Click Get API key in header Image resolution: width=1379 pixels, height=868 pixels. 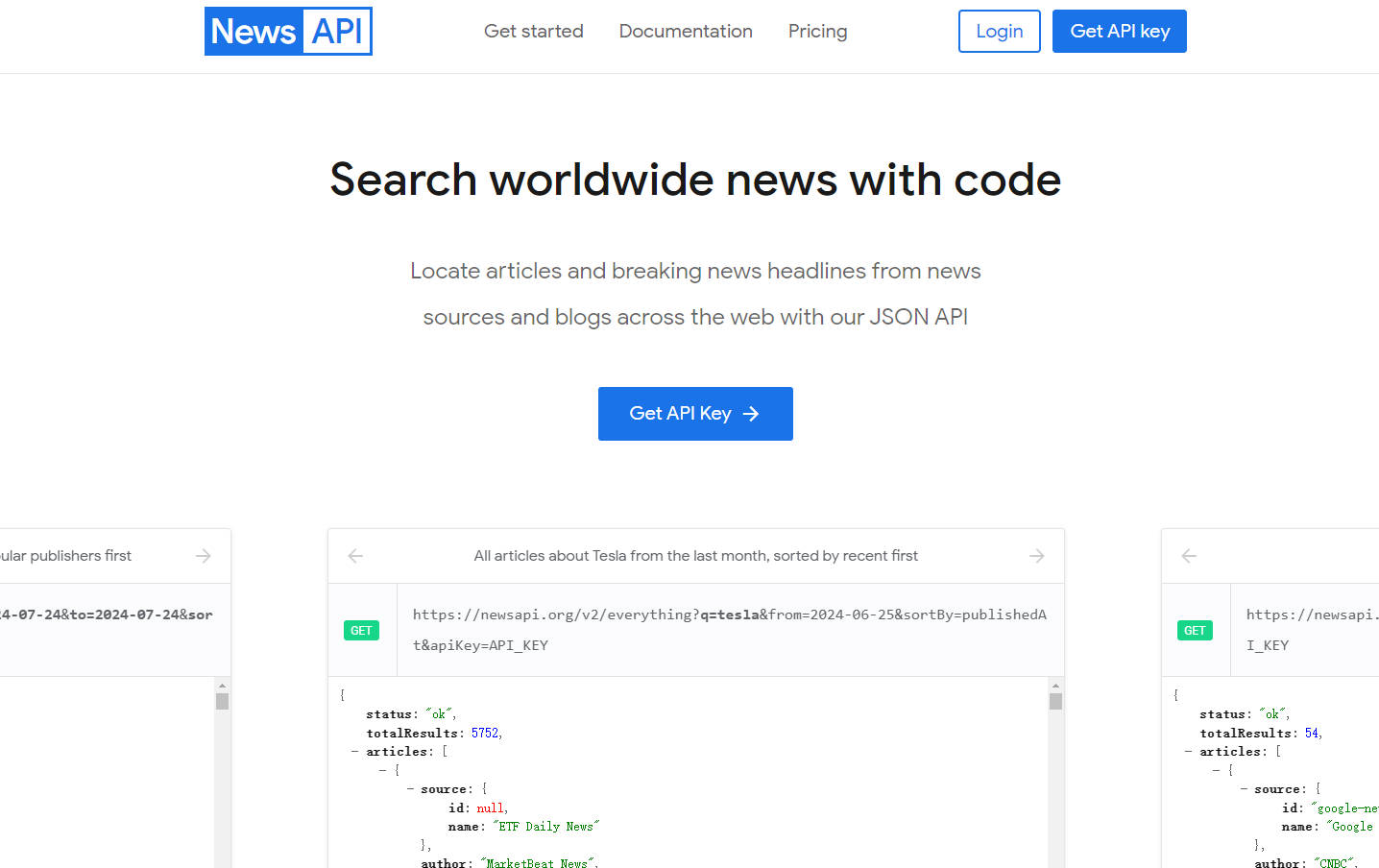(1120, 31)
